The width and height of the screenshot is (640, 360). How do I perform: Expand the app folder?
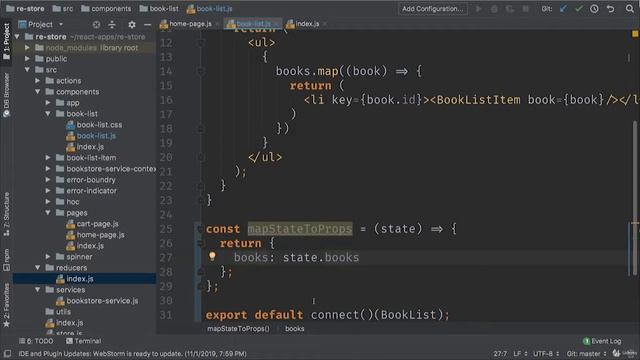(x=48, y=103)
